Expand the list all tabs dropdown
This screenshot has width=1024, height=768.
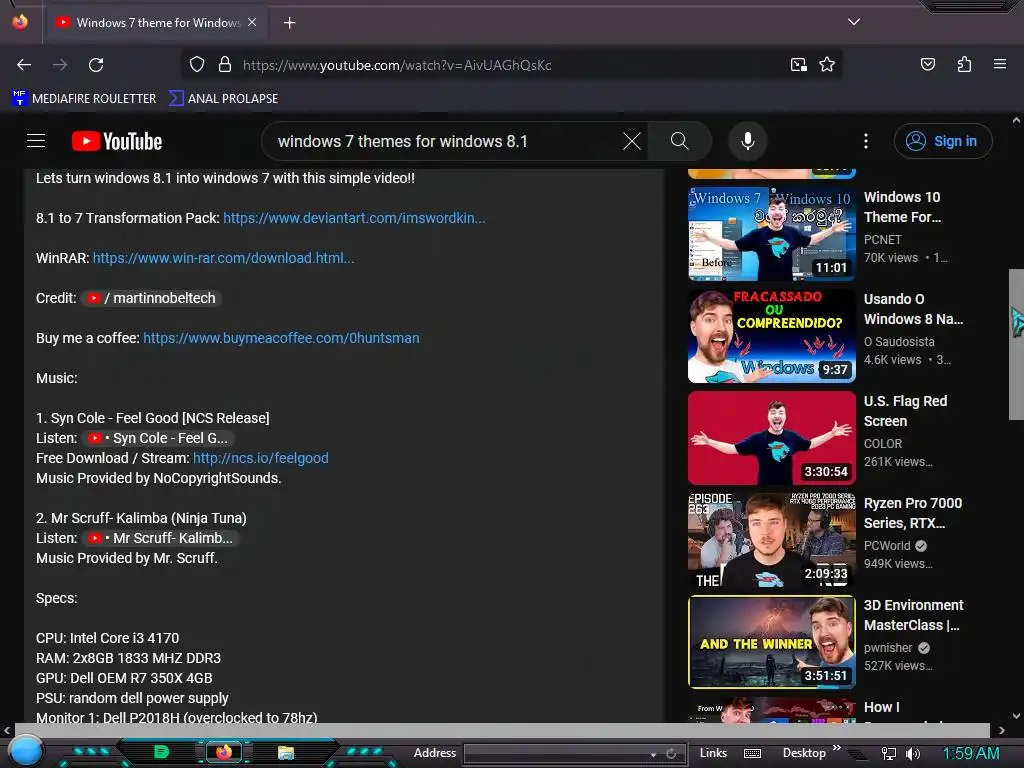[854, 22]
